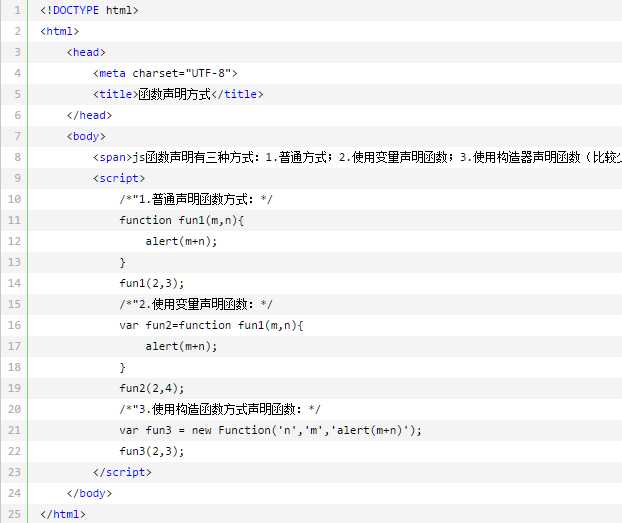622x523 pixels.
Task: Click the closing brace on line 13
Action: click(x=123, y=262)
